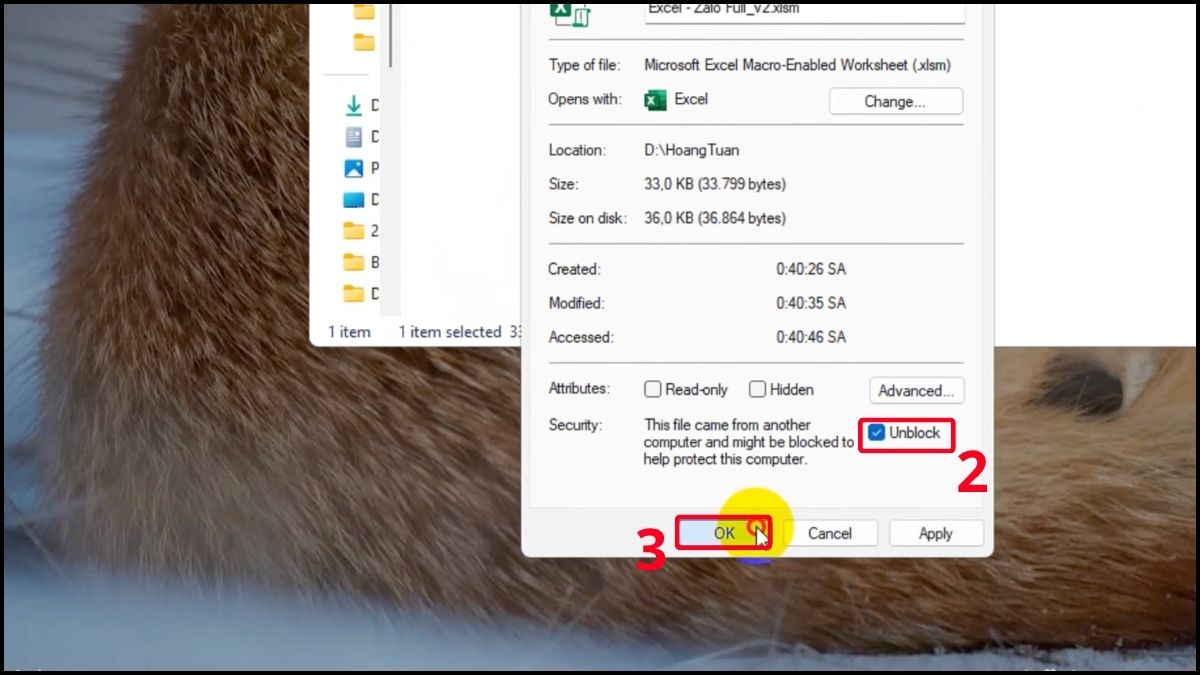Select the blue Desktop icon in Explorer sidebar
Viewport: 1200px width, 675px height.
click(353, 199)
